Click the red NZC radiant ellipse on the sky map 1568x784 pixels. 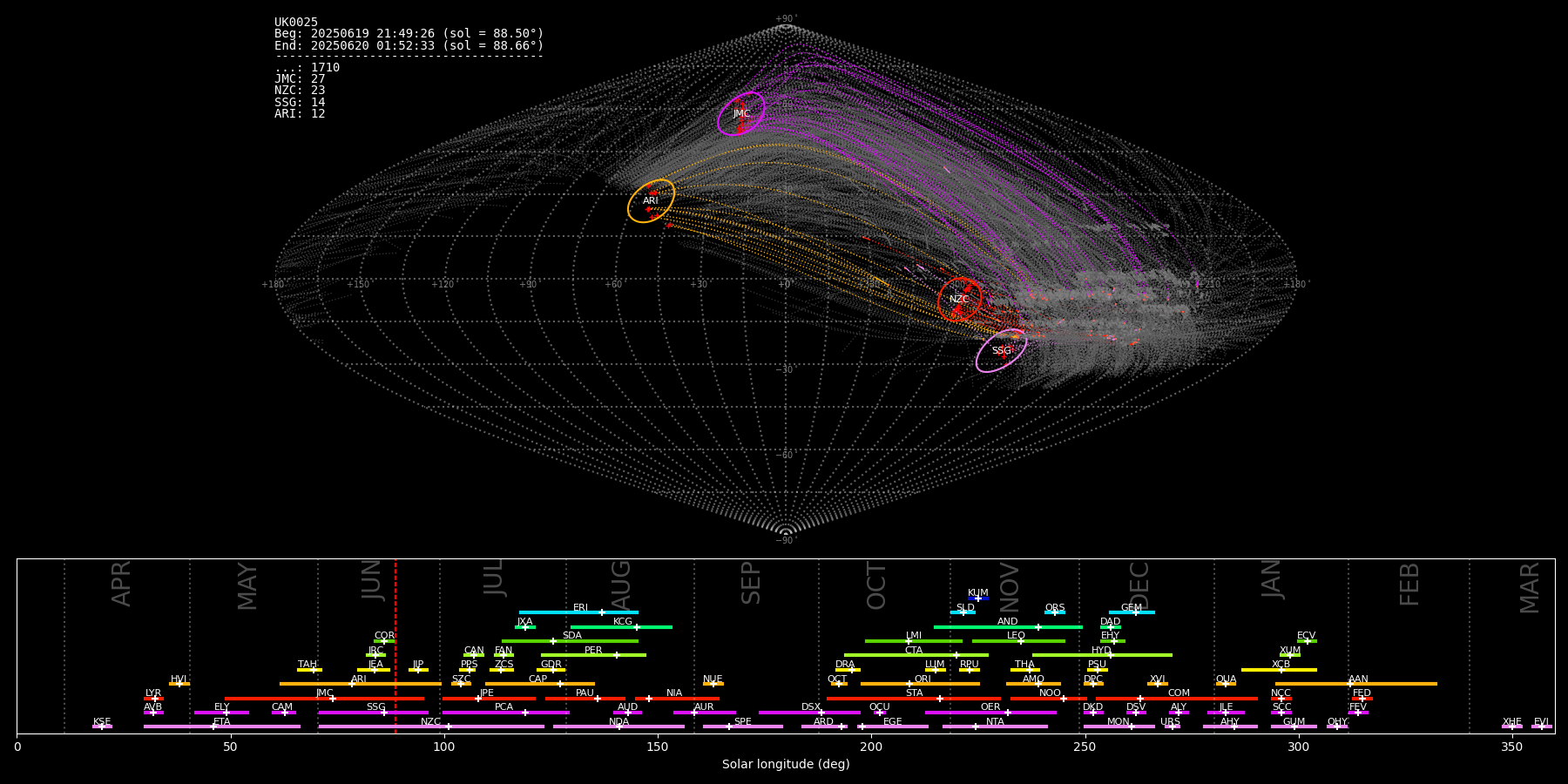tap(959, 299)
